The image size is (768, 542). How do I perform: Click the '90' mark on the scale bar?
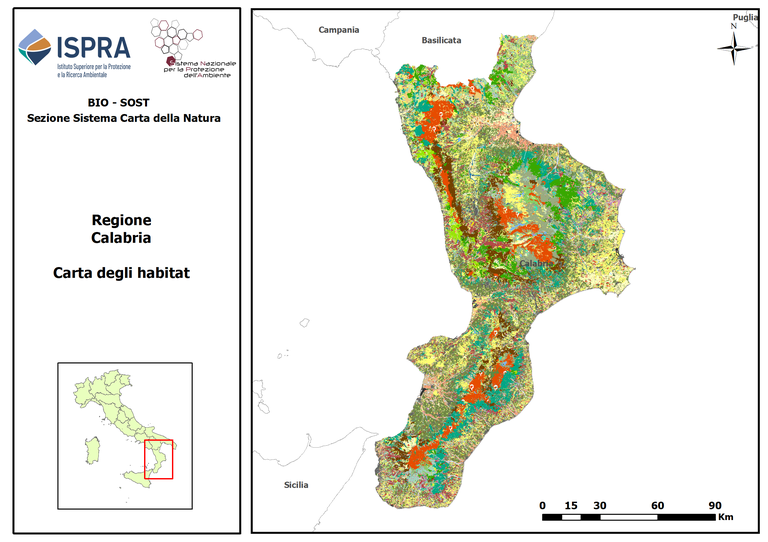coord(716,504)
